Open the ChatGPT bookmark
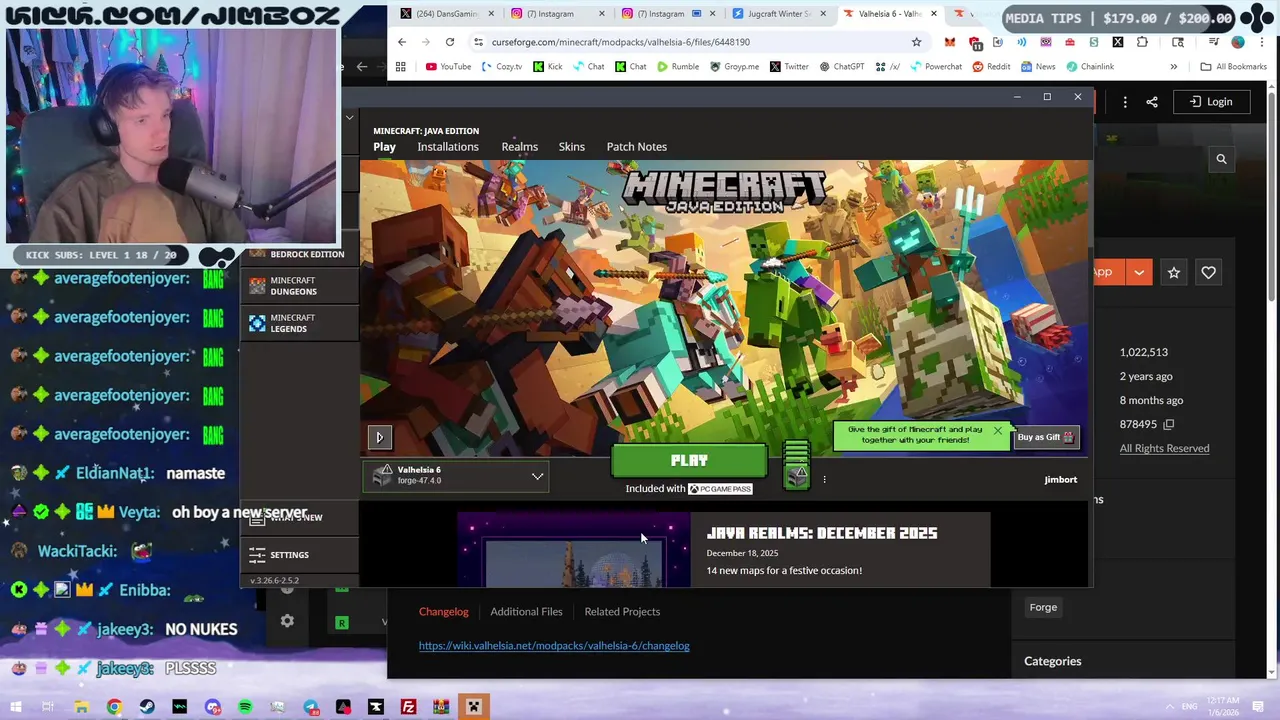This screenshot has width=1280, height=720. point(841,67)
